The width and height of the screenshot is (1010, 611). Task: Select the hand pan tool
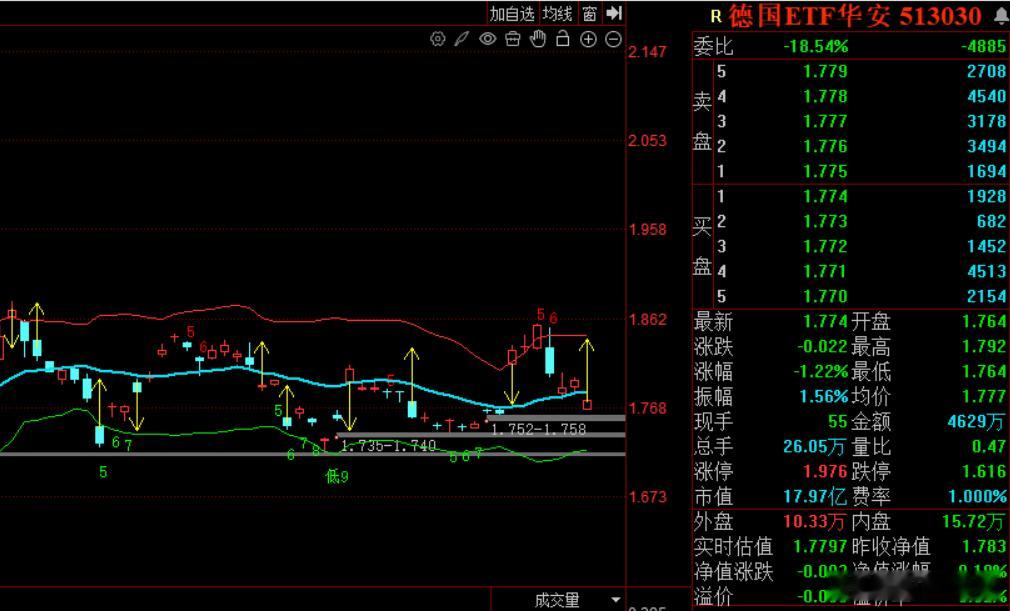(x=538, y=39)
